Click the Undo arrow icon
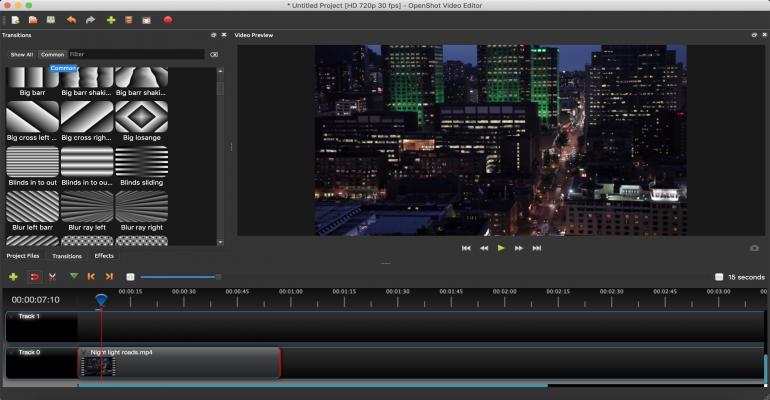This screenshot has width=770, height=400. 71,19
